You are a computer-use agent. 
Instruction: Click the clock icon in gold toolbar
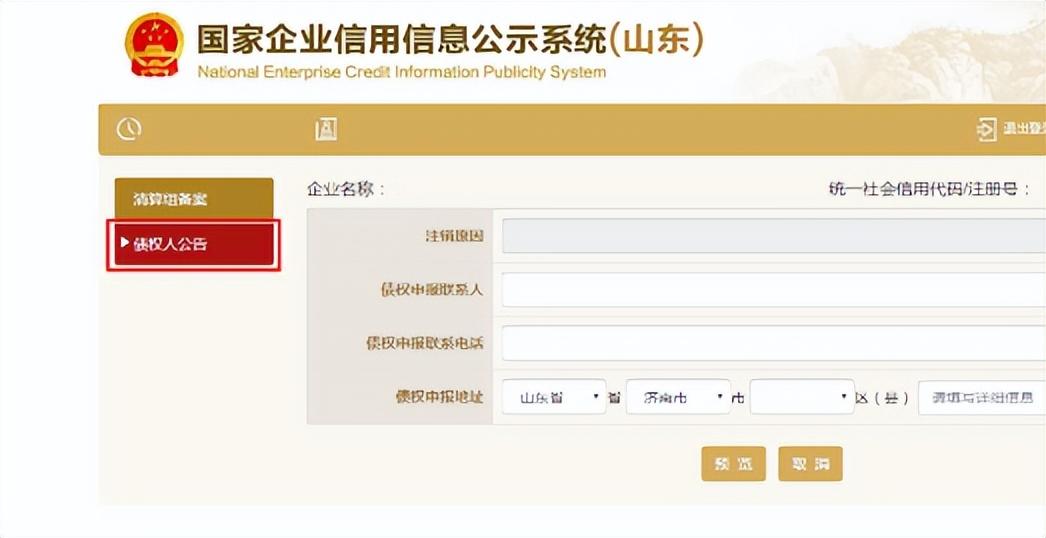pos(129,129)
